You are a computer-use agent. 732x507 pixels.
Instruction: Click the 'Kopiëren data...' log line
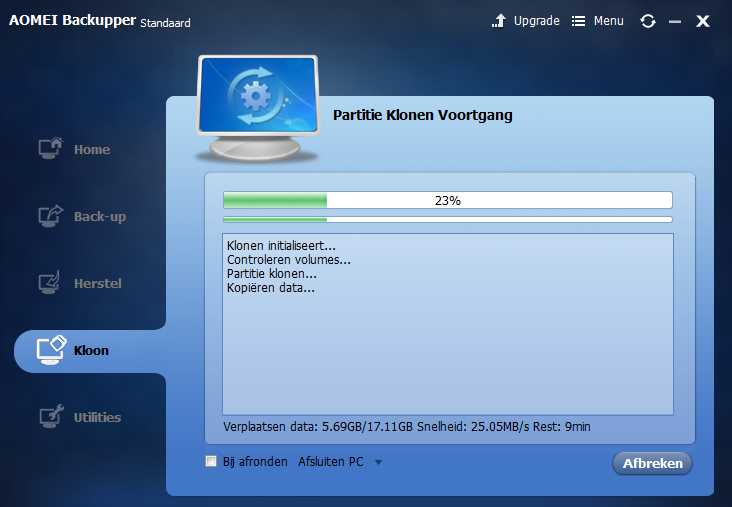click(271, 288)
